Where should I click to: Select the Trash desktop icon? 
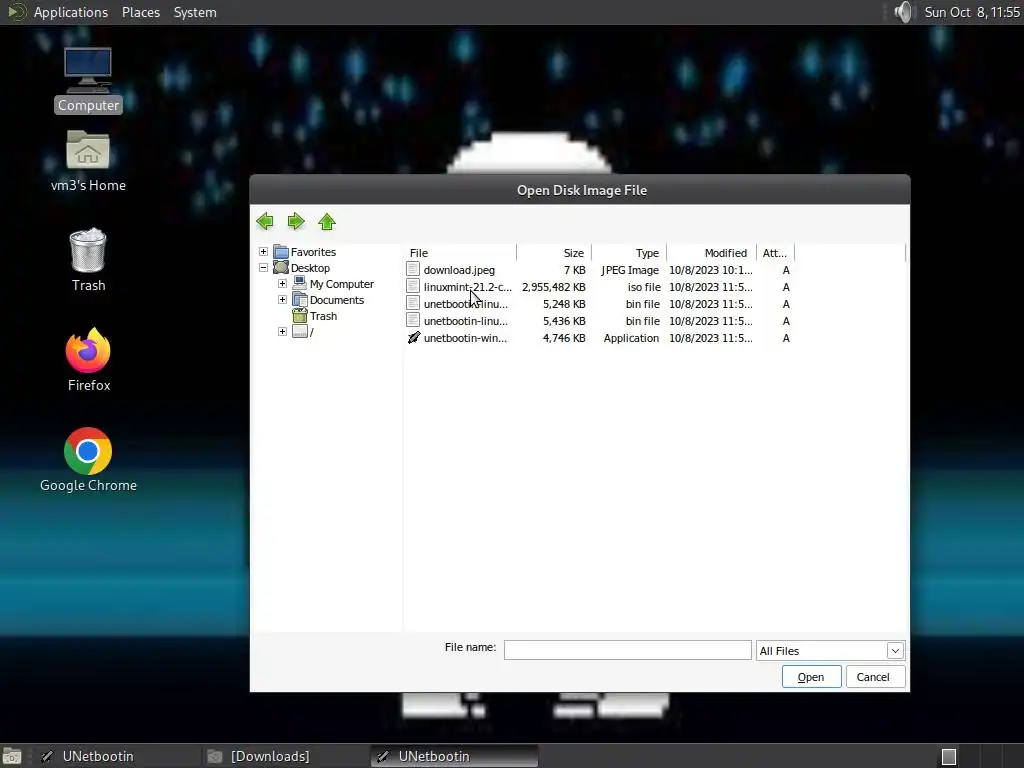[88, 259]
